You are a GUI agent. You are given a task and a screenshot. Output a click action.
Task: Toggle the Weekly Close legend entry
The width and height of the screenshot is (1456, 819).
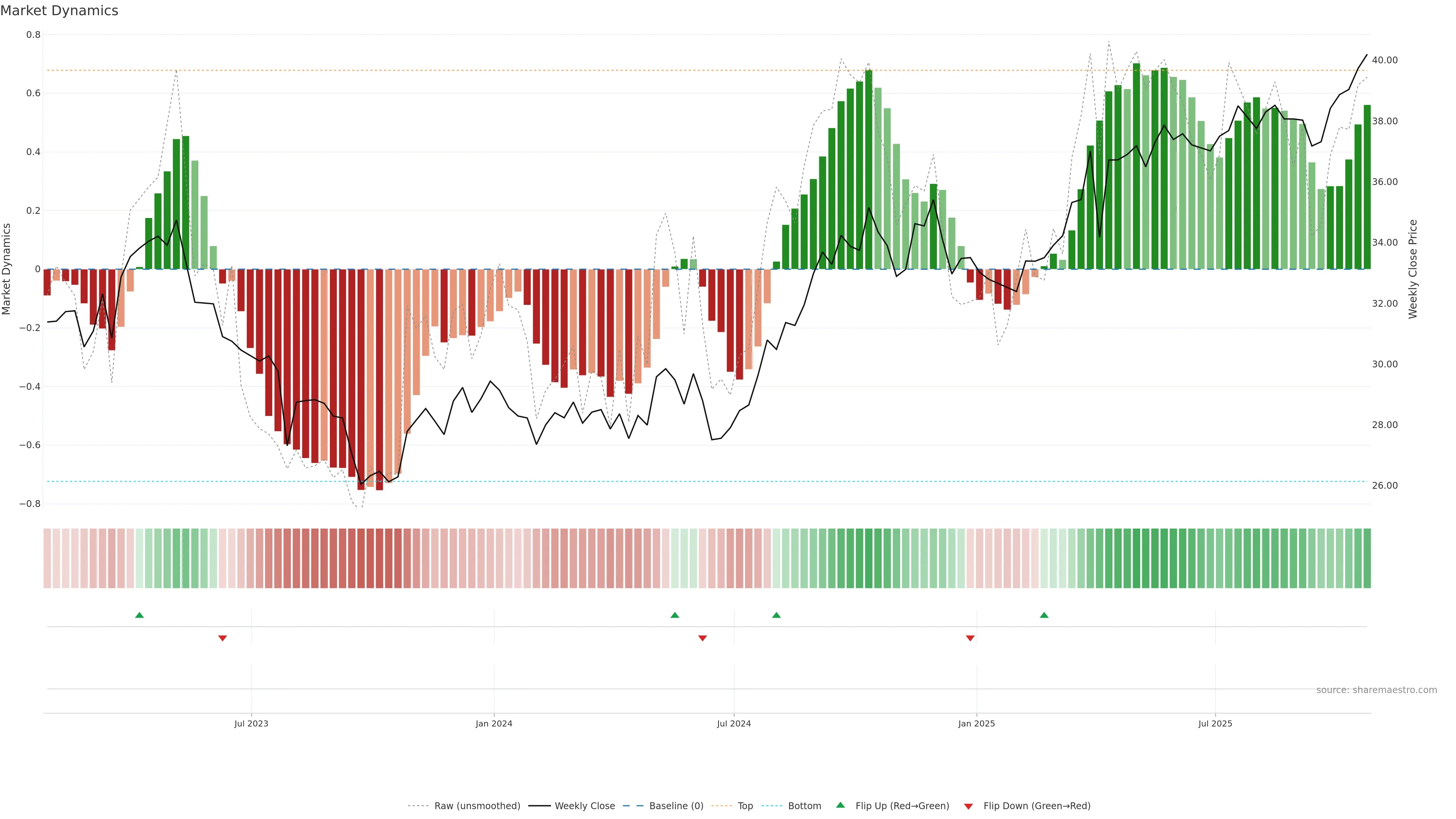coord(584,806)
